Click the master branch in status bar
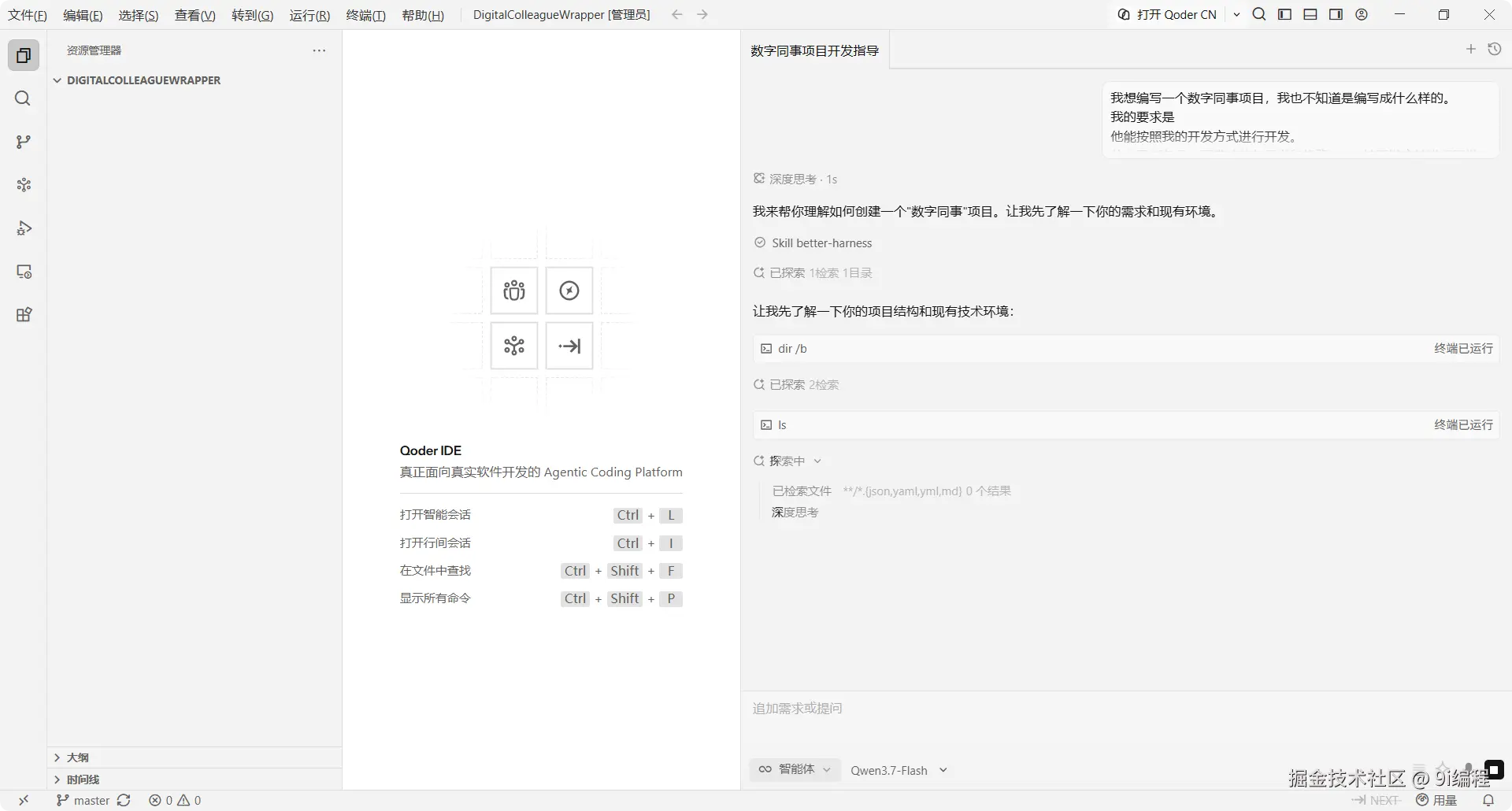Viewport: 1512px width, 811px height. pyautogui.click(x=83, y=800)
